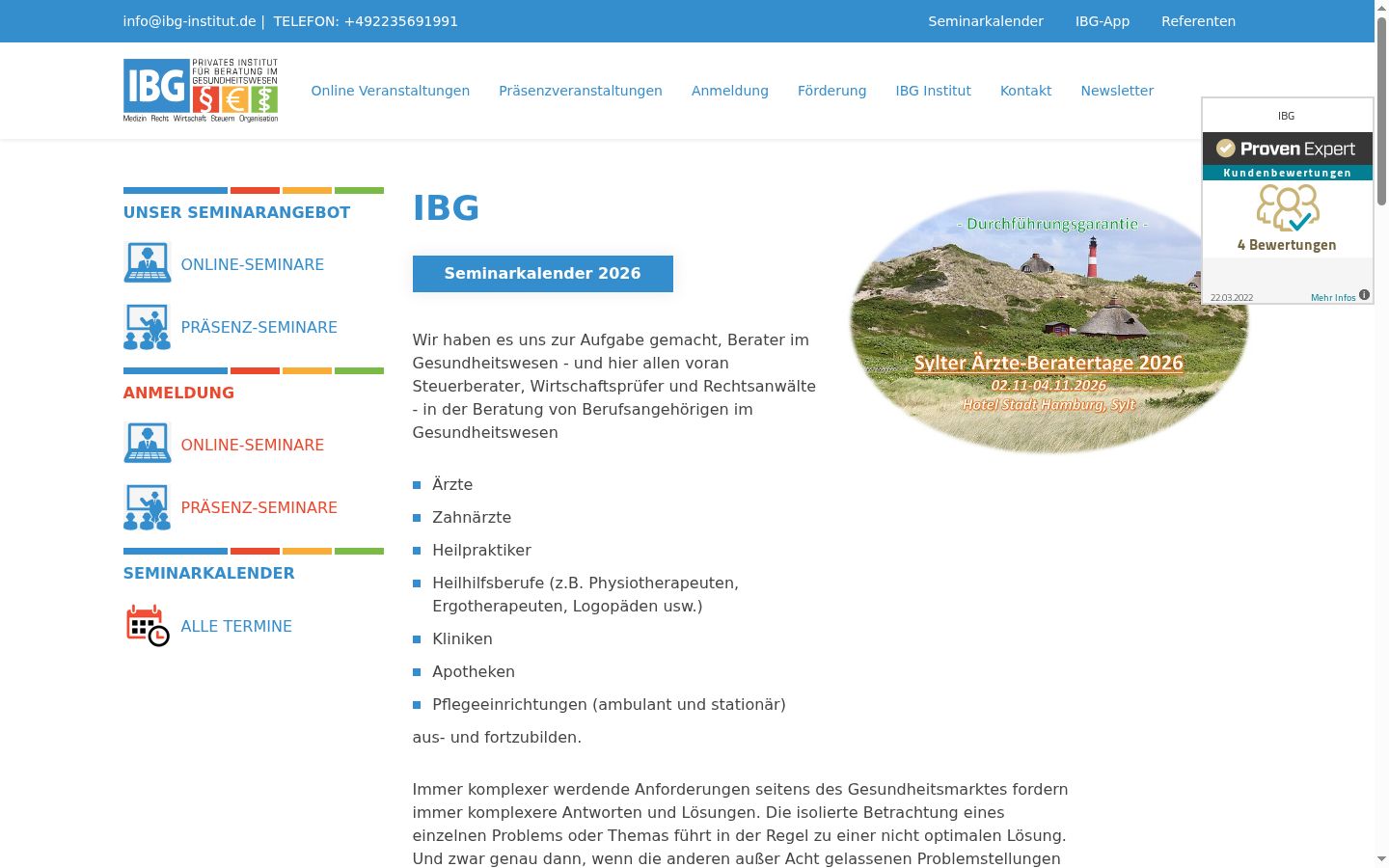Open Präsenz-Seminare icon under Unser Seminarangebot
Image resolution: width=1389 pixels, height=868 pixels.
[148, 327]
